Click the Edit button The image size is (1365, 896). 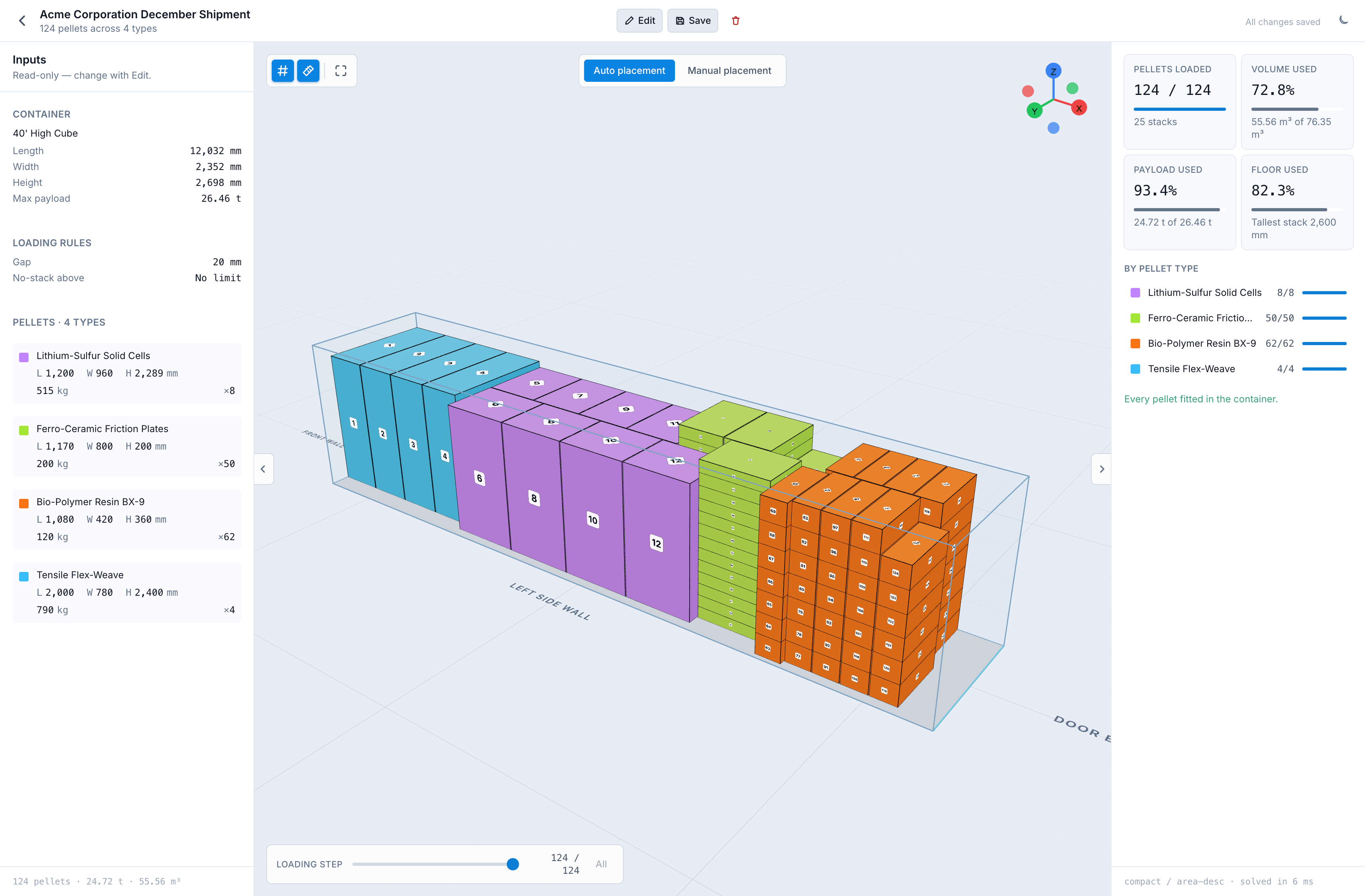tap(639, 21)
